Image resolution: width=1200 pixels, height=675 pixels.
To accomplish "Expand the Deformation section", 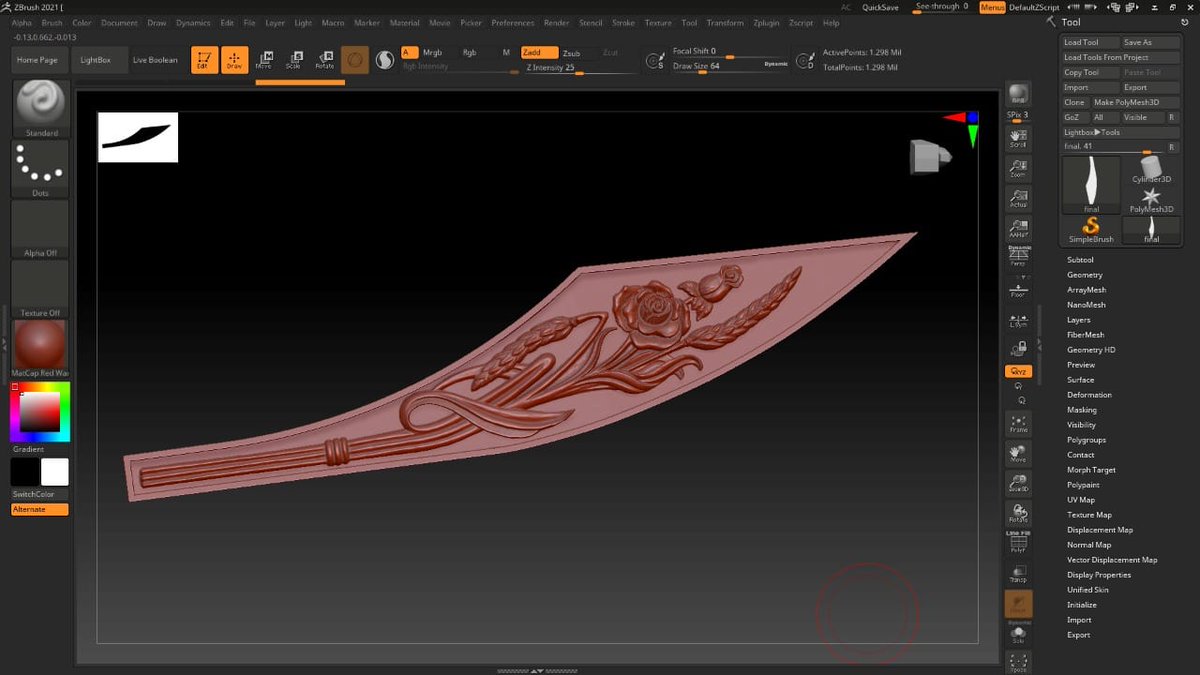I will click(1089, 395).
